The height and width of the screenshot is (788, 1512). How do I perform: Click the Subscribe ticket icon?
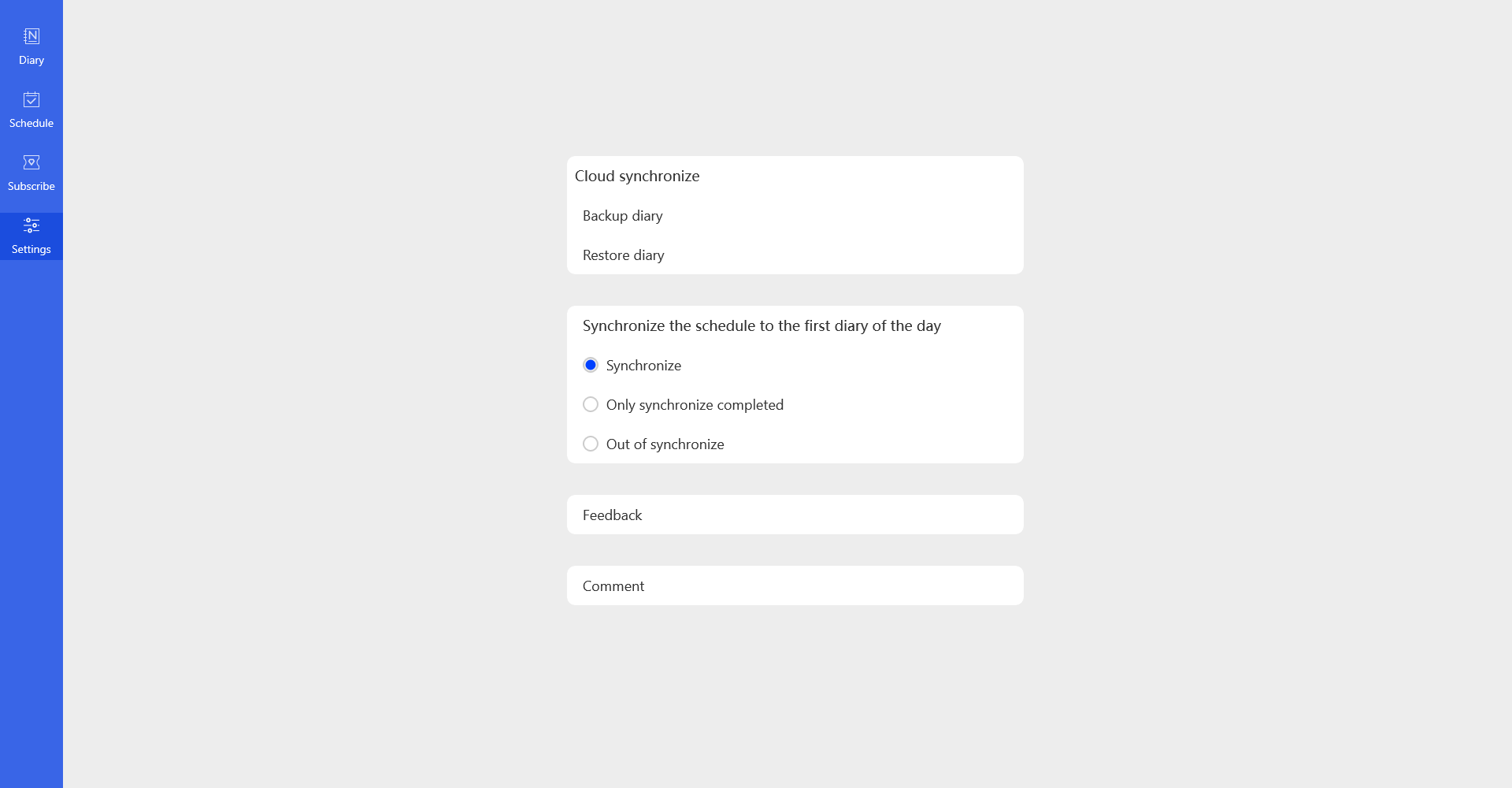31,162
